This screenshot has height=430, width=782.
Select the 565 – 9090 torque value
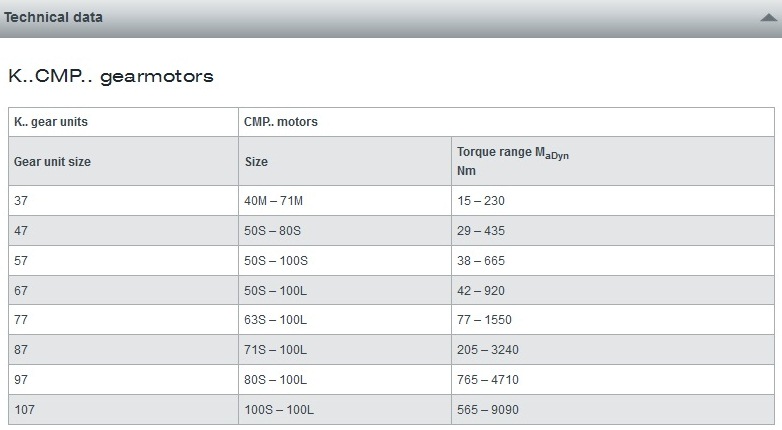click(x=488, y=410)
